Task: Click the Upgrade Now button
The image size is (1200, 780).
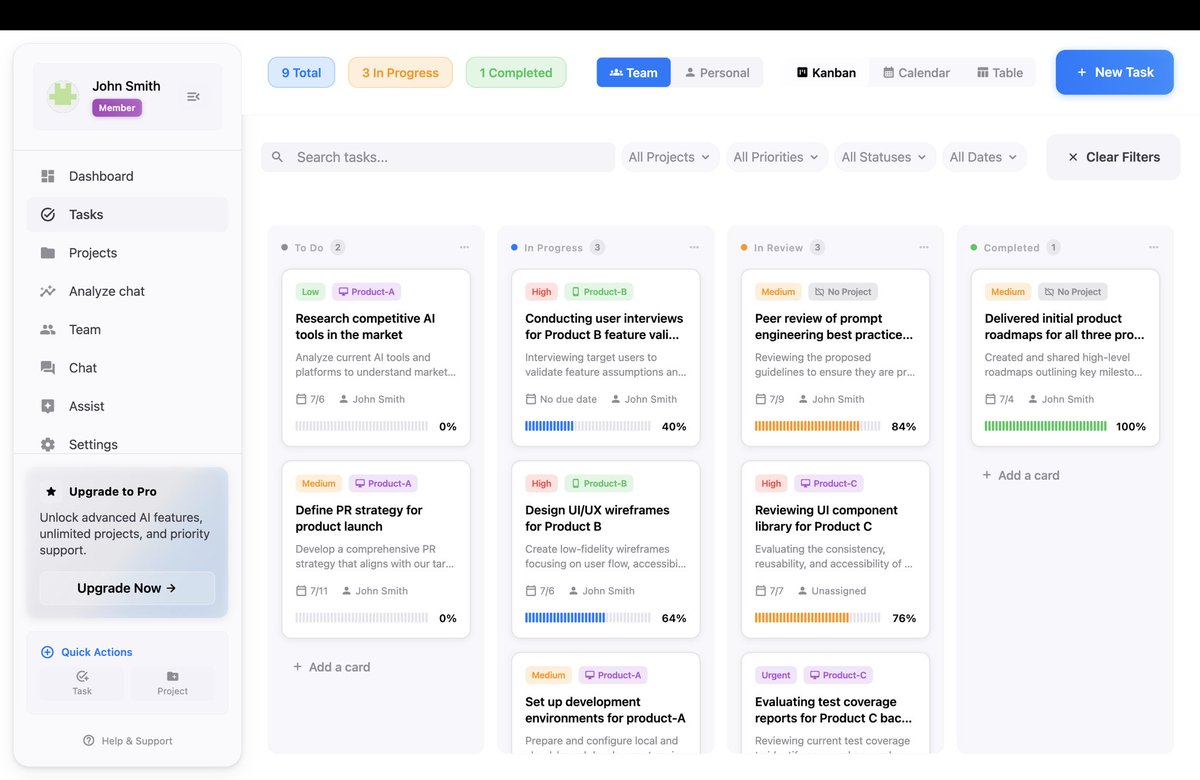Action: (127, 588)
